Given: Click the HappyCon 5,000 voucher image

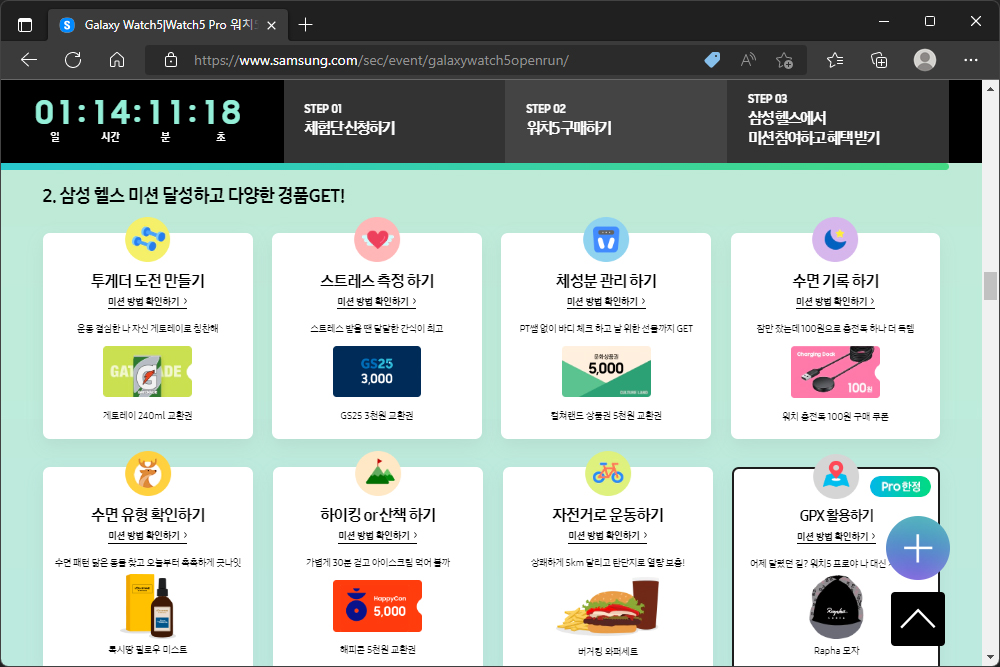Looking at the screenshot, I should click(378, 606).
